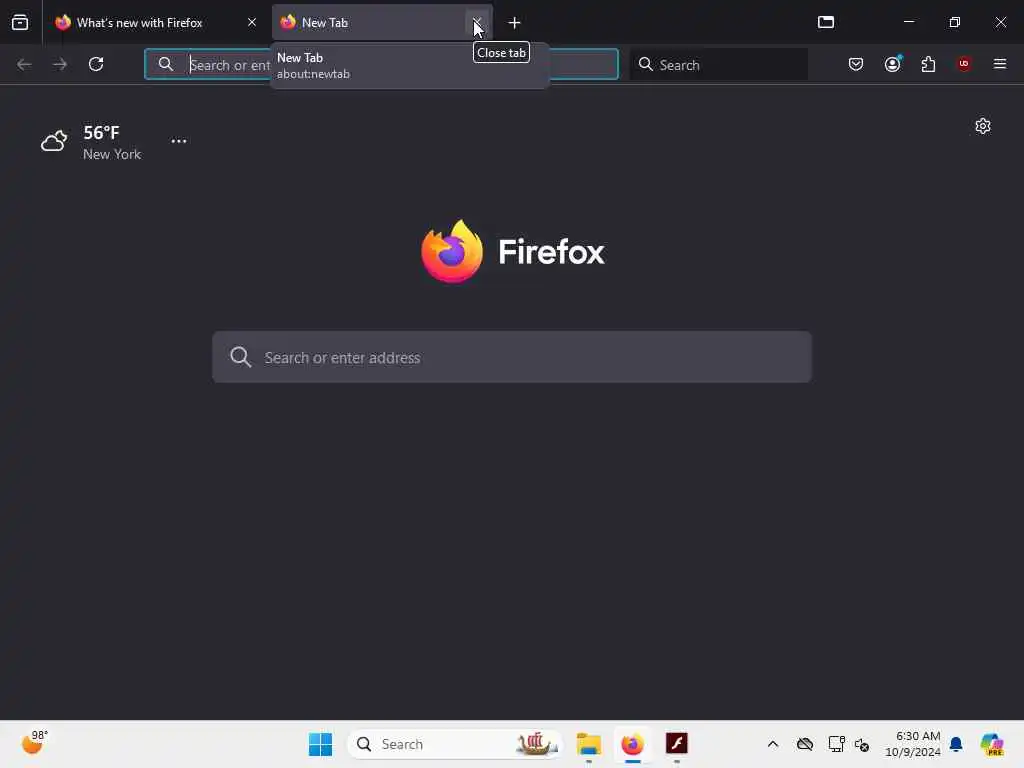The image size is (1024, 768).
Task: Click the center Search or enter address field
Action: 512,357
